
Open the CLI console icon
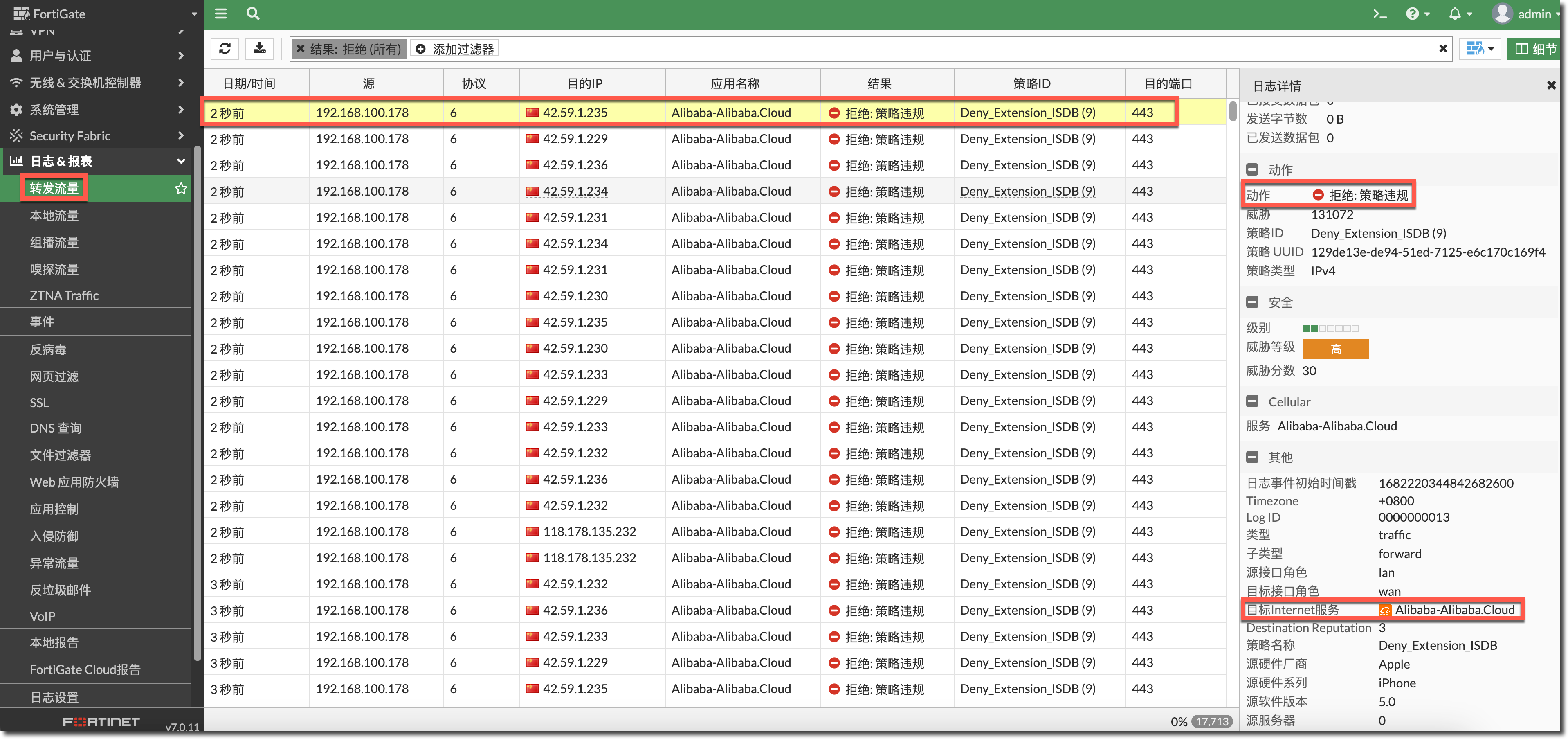[x=1379, y=14]
